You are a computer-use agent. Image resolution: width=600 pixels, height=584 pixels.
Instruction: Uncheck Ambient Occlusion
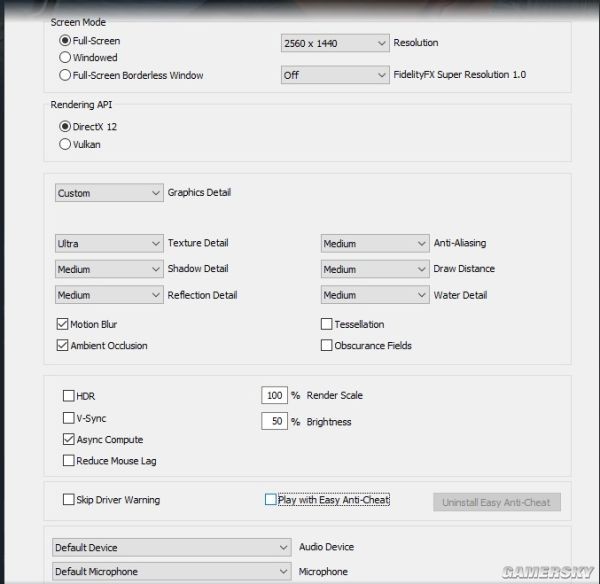62,345
